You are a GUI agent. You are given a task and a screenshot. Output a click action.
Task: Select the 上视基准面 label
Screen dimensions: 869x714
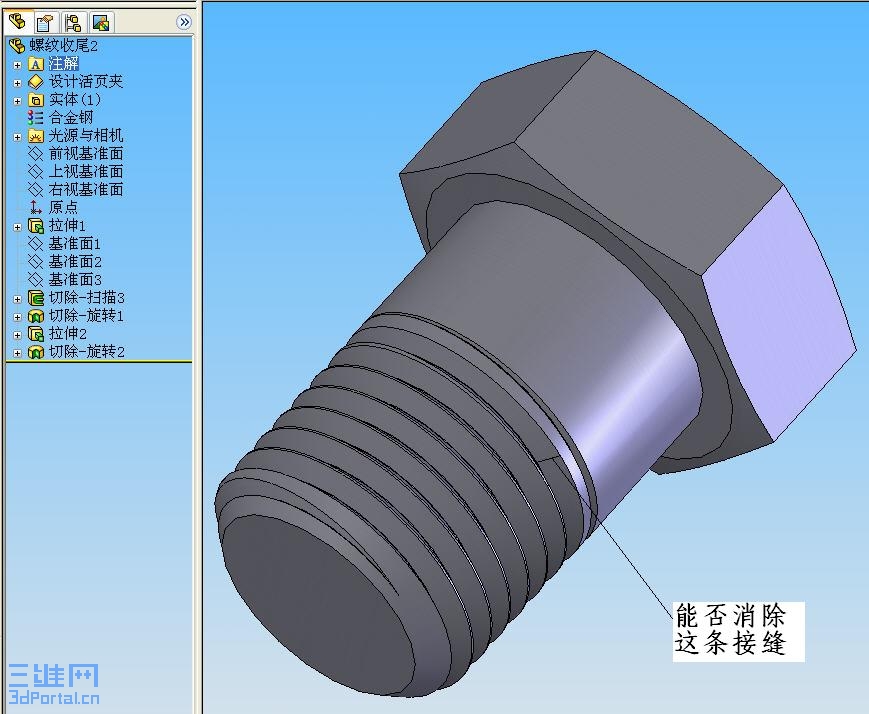pyautogui.click(x=86, y=171)
